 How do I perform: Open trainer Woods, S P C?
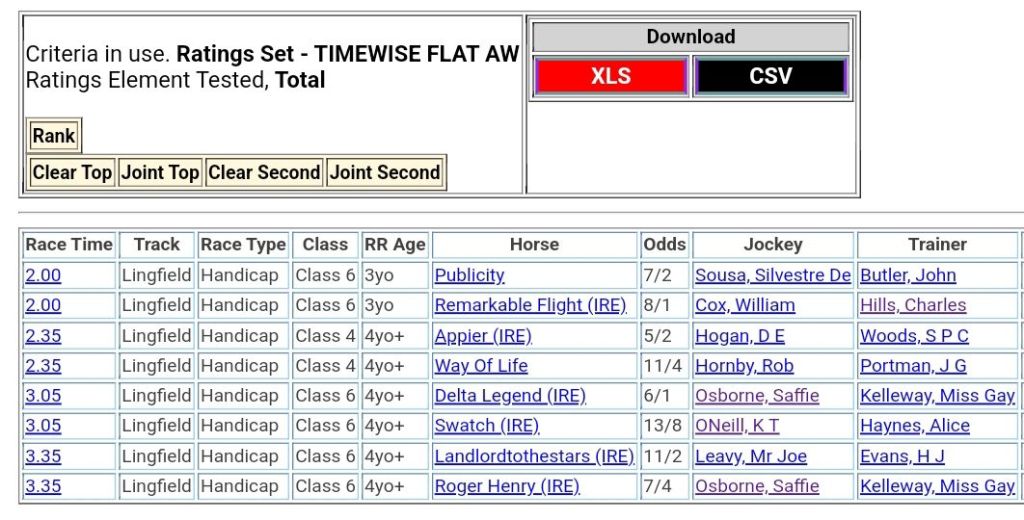pyautogui.click(x=914, y=336)
